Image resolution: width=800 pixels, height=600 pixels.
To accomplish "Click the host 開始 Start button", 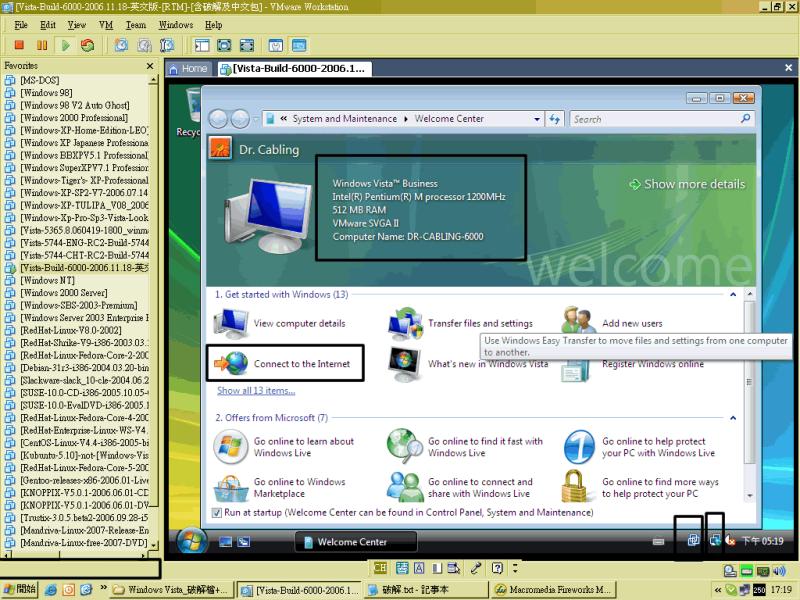I will pyautogui.click(x=19, y=590).
